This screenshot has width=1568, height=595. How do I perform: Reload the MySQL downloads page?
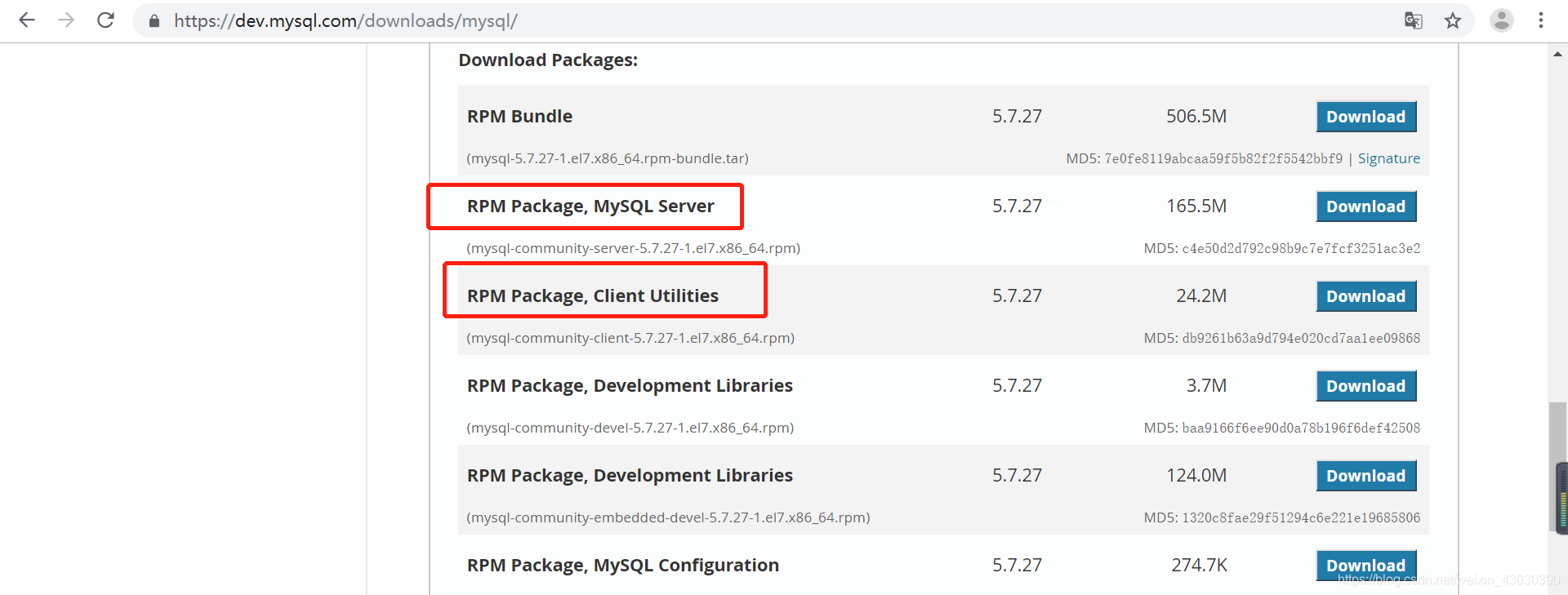pos(105,20)
